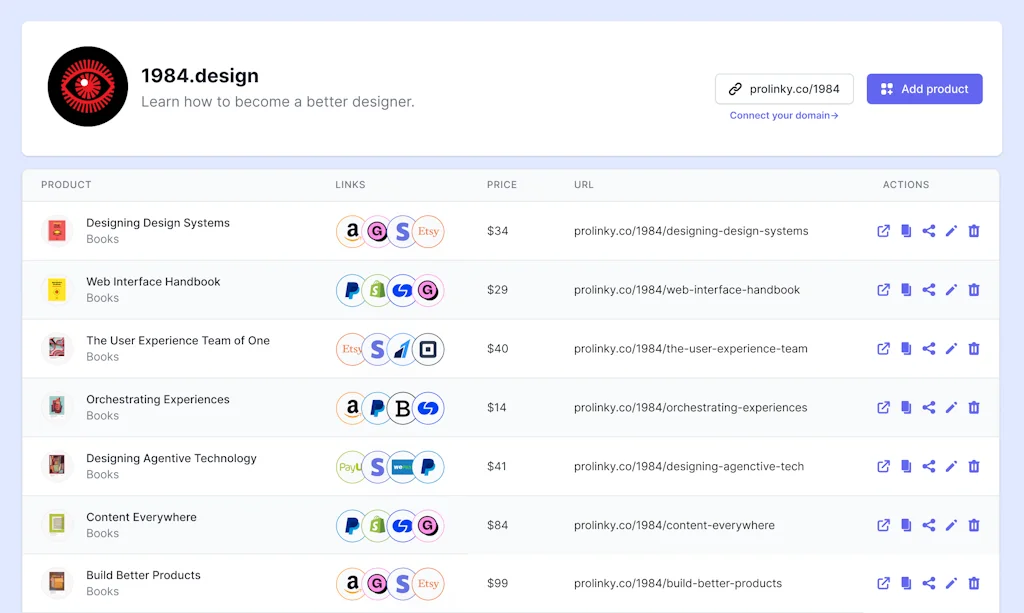The height and width of the screenshot is (613, 1024).
Task: Select the Amazon icon on Designing Design Systems
Action: (352, 231)
